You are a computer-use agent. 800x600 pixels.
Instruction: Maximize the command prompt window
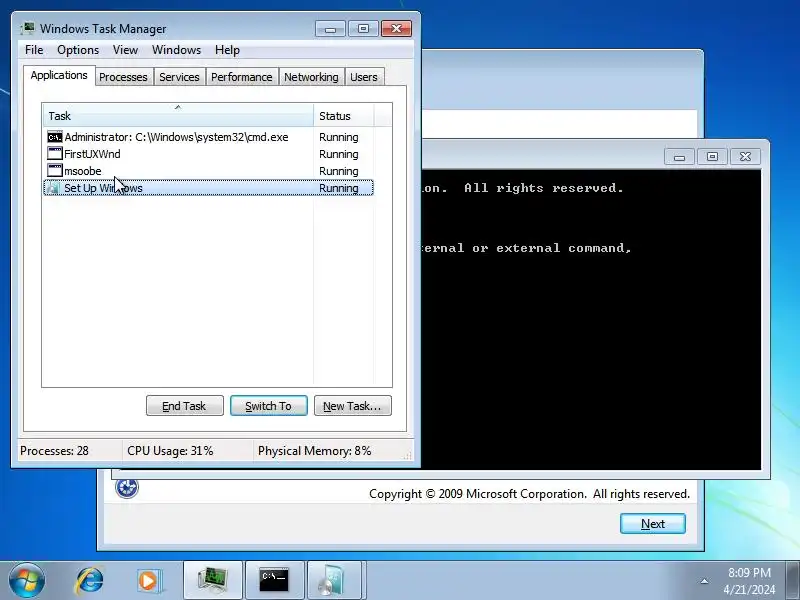tap(712, 157)
